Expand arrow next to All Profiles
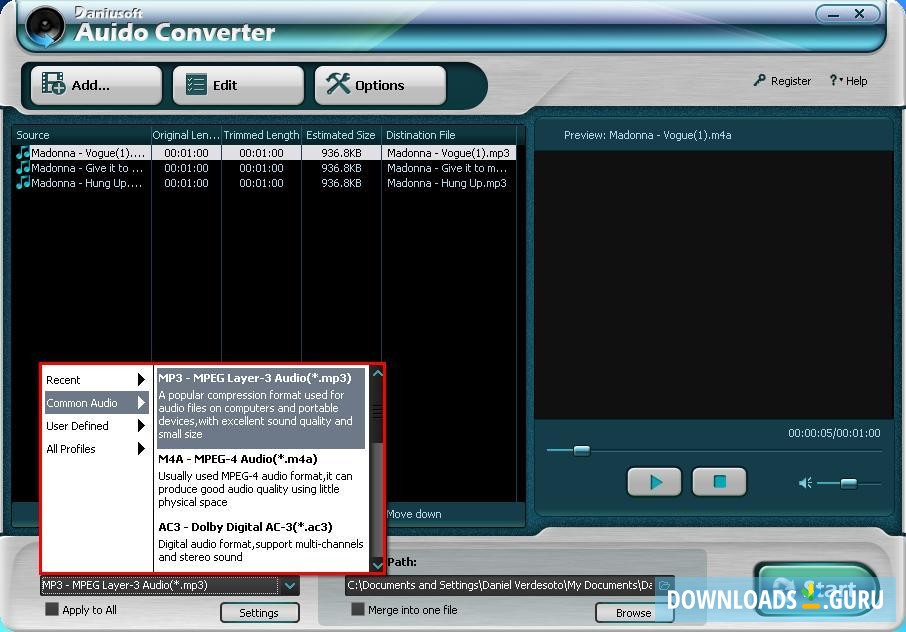The height and width of the screenshot is (632, 906). (x=141, y=449)
